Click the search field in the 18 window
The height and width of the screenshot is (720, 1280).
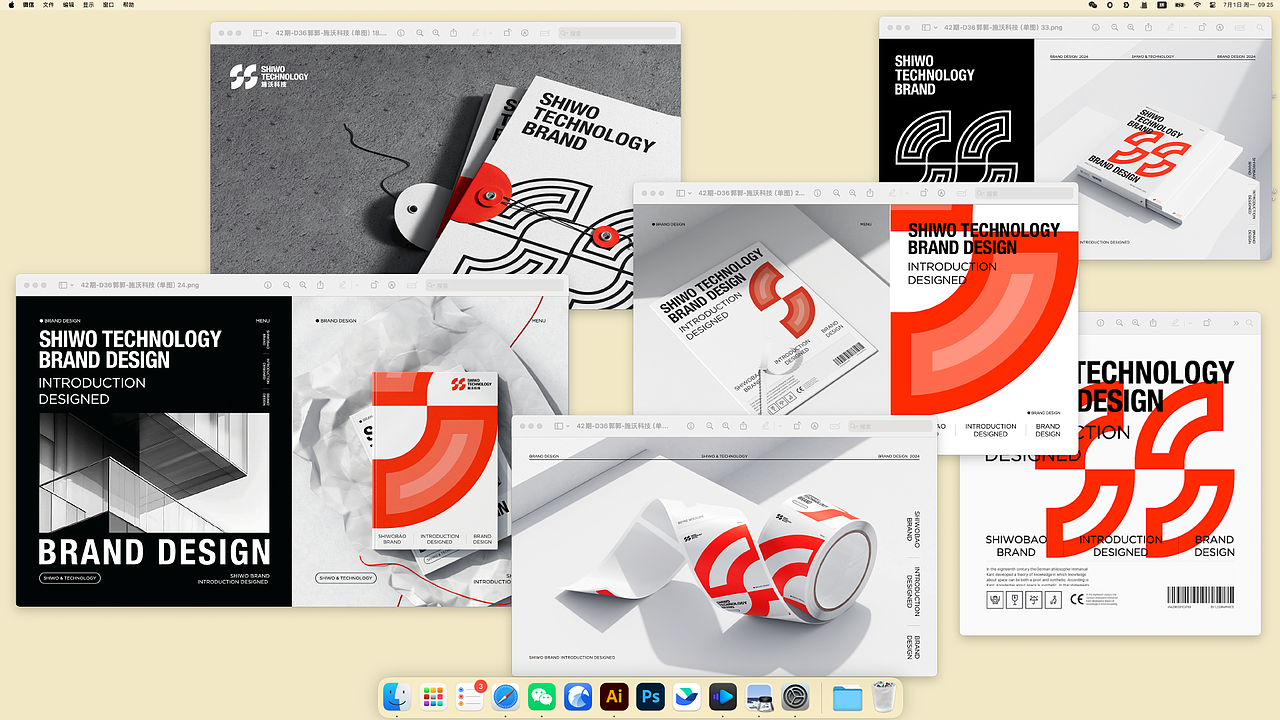coord(617,33)
